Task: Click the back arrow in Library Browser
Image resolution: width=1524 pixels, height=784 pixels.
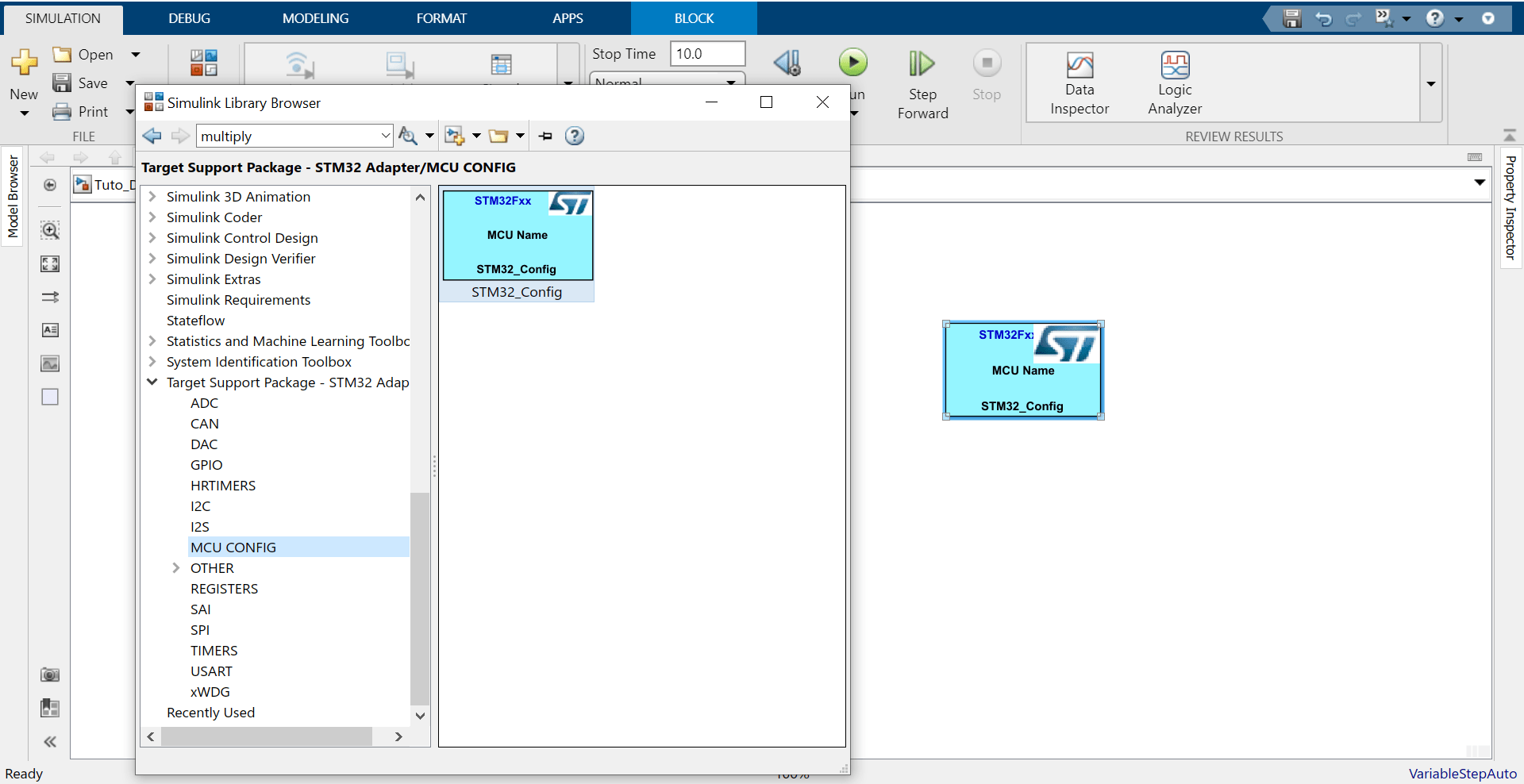Action: point(152,136)
